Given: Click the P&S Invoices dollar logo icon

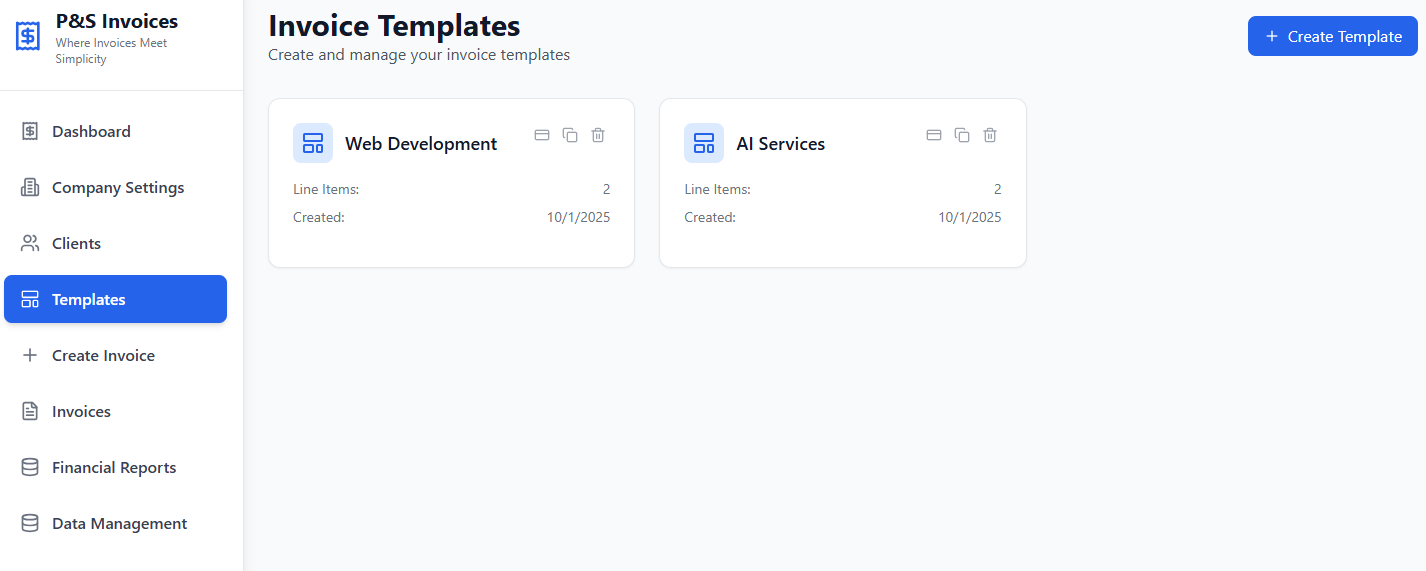Looking at the screenshot, I should [x=28, y=36].
